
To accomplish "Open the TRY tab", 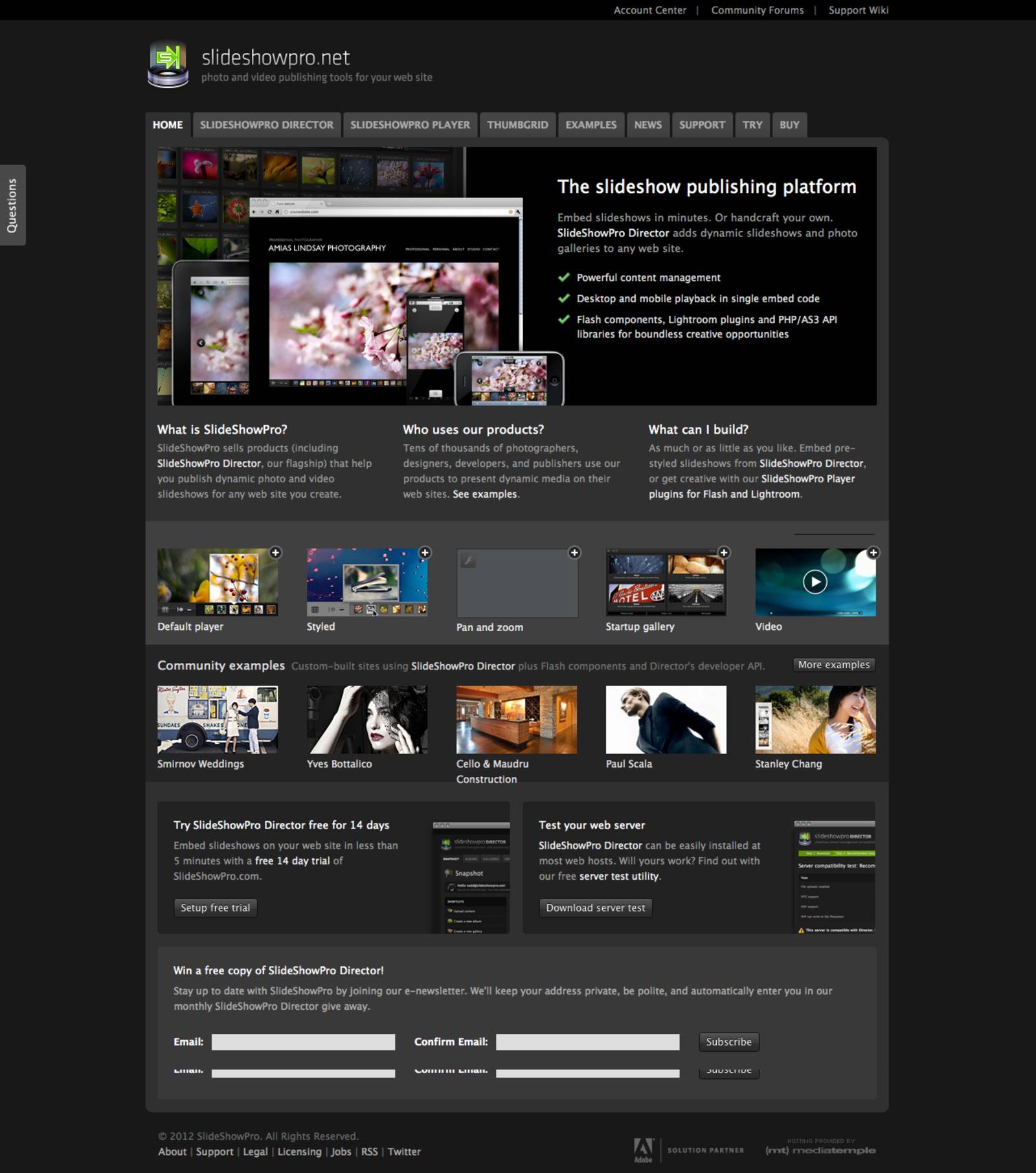I will [752, 125].
